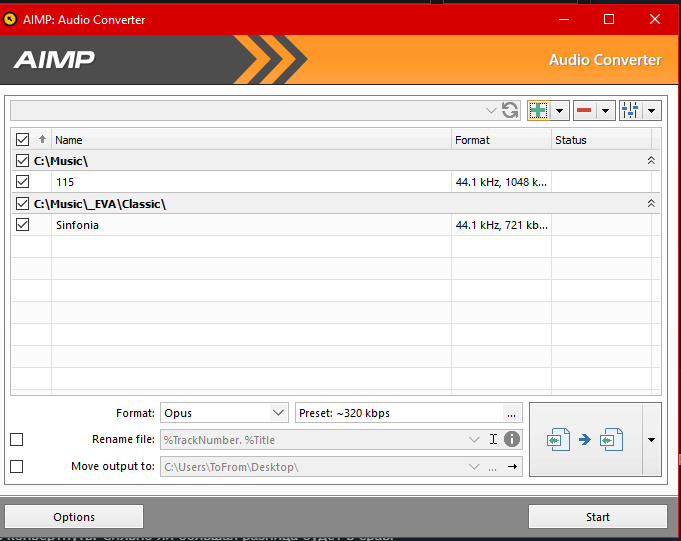Click the info icon beside Rename file
This screenshot has height=541, width=681.
[x=512, y=439]
